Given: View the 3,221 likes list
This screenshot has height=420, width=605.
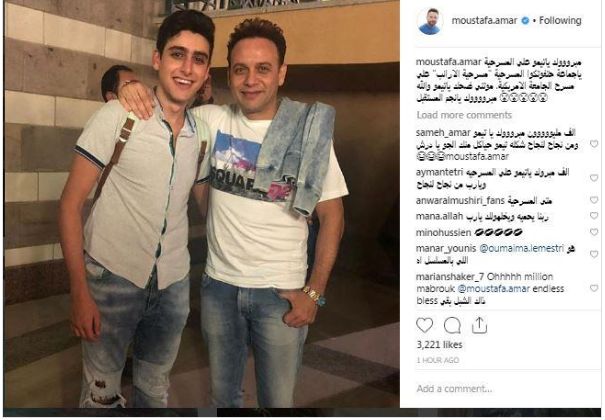Looking at the screenshot, I should tap(439, 344).
